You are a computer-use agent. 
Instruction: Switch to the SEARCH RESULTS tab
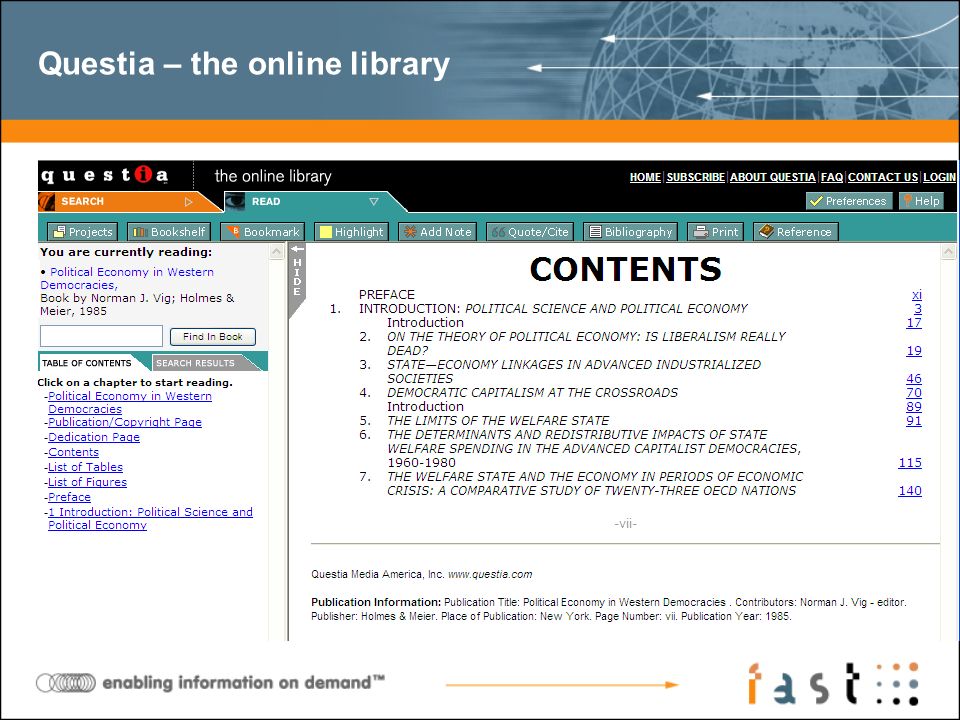tap(196, 363)
